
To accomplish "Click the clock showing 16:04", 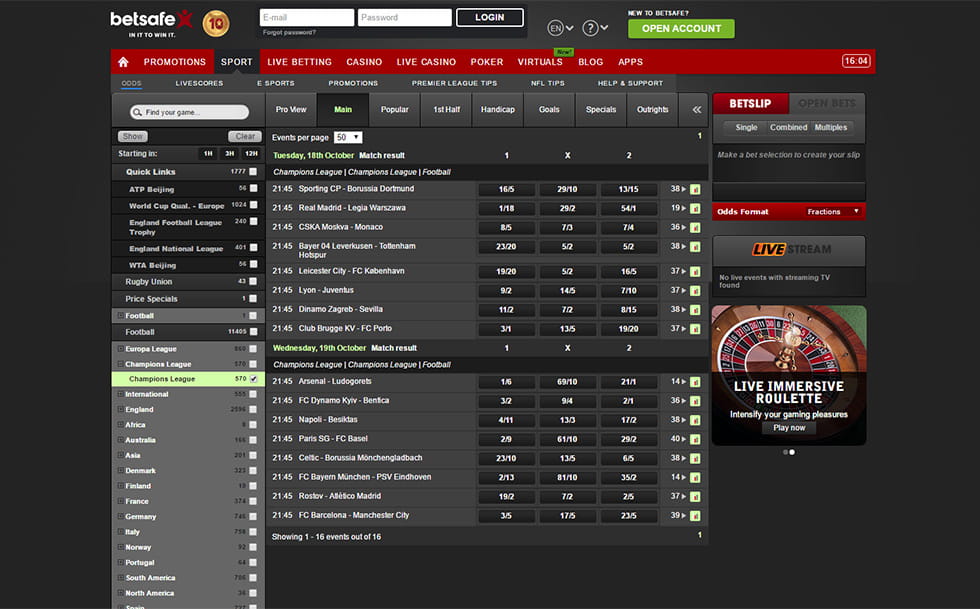I will [856, 61].
